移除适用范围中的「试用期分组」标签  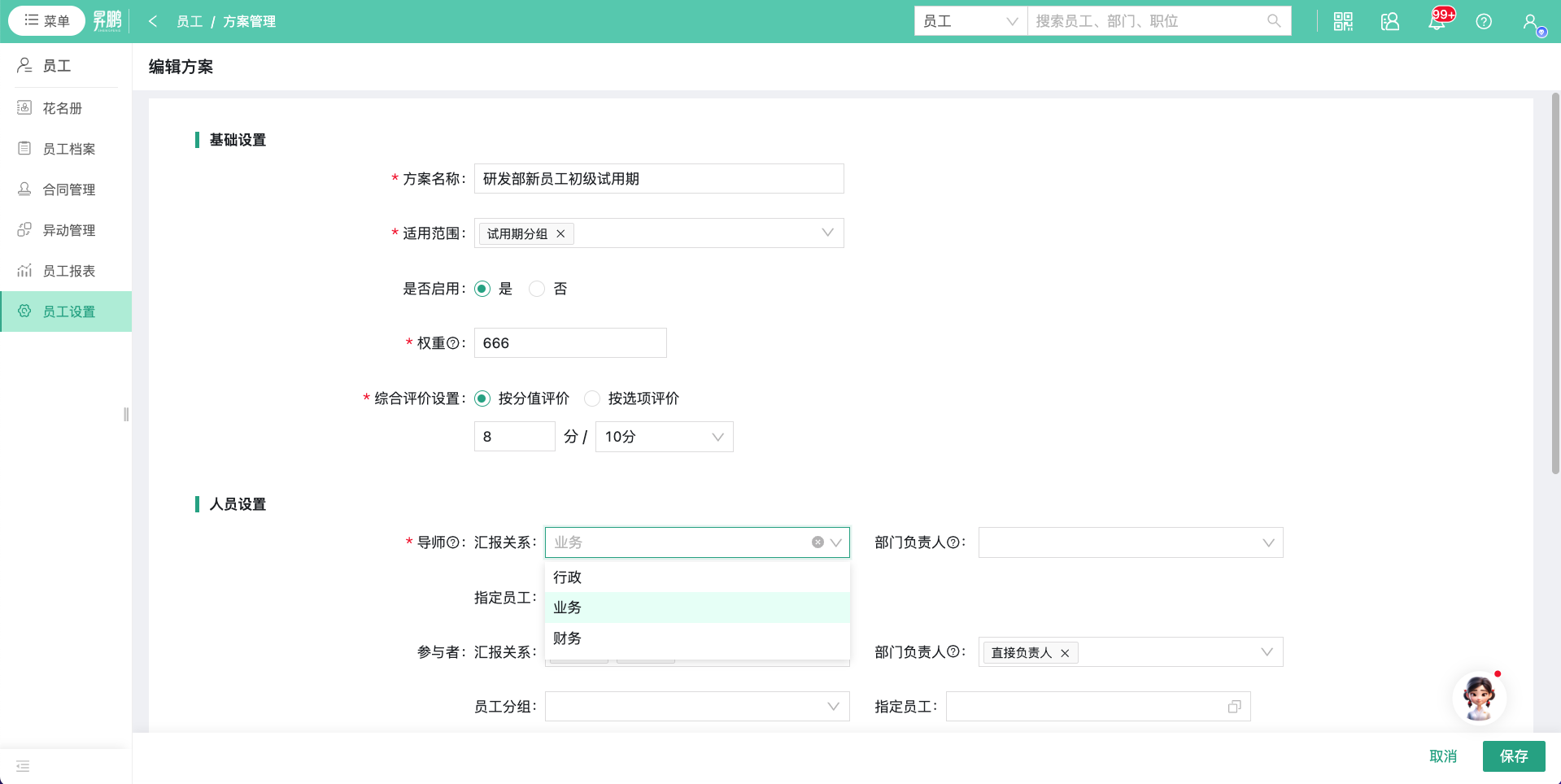tap(560, 233)
